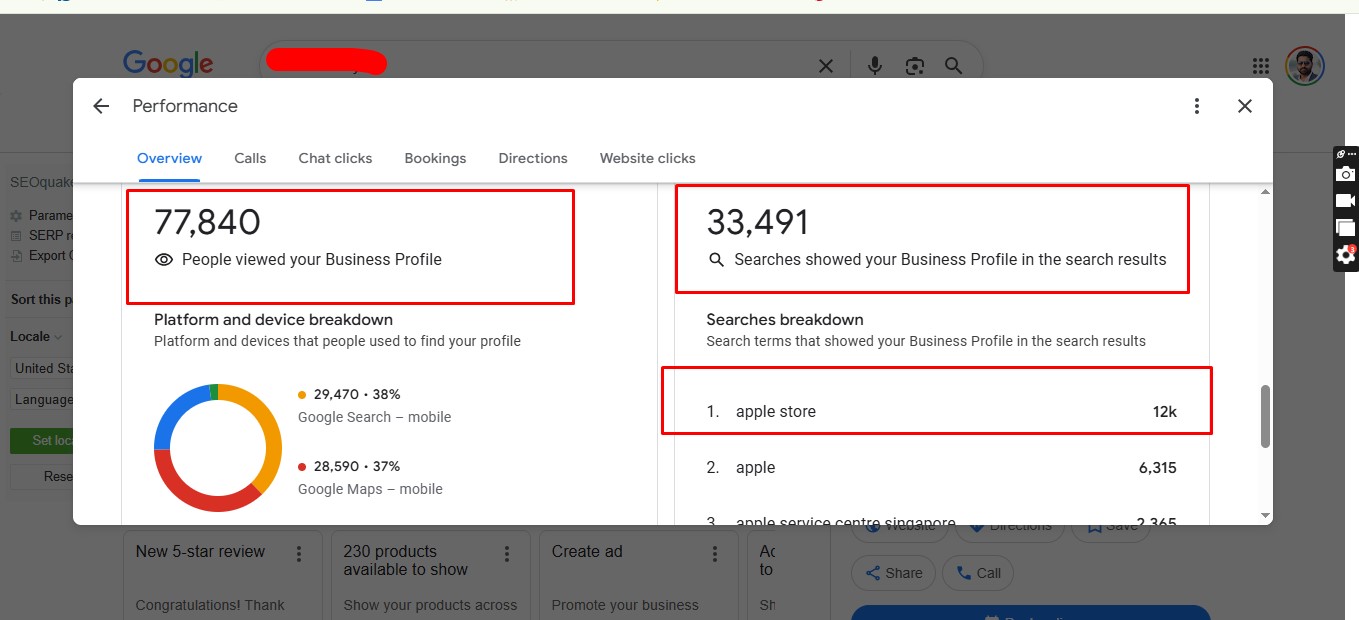Open the New 5-star review card menu
The height and width of the screenshot is (620, 1359).
pyautogui.click(x=299, y=553)
